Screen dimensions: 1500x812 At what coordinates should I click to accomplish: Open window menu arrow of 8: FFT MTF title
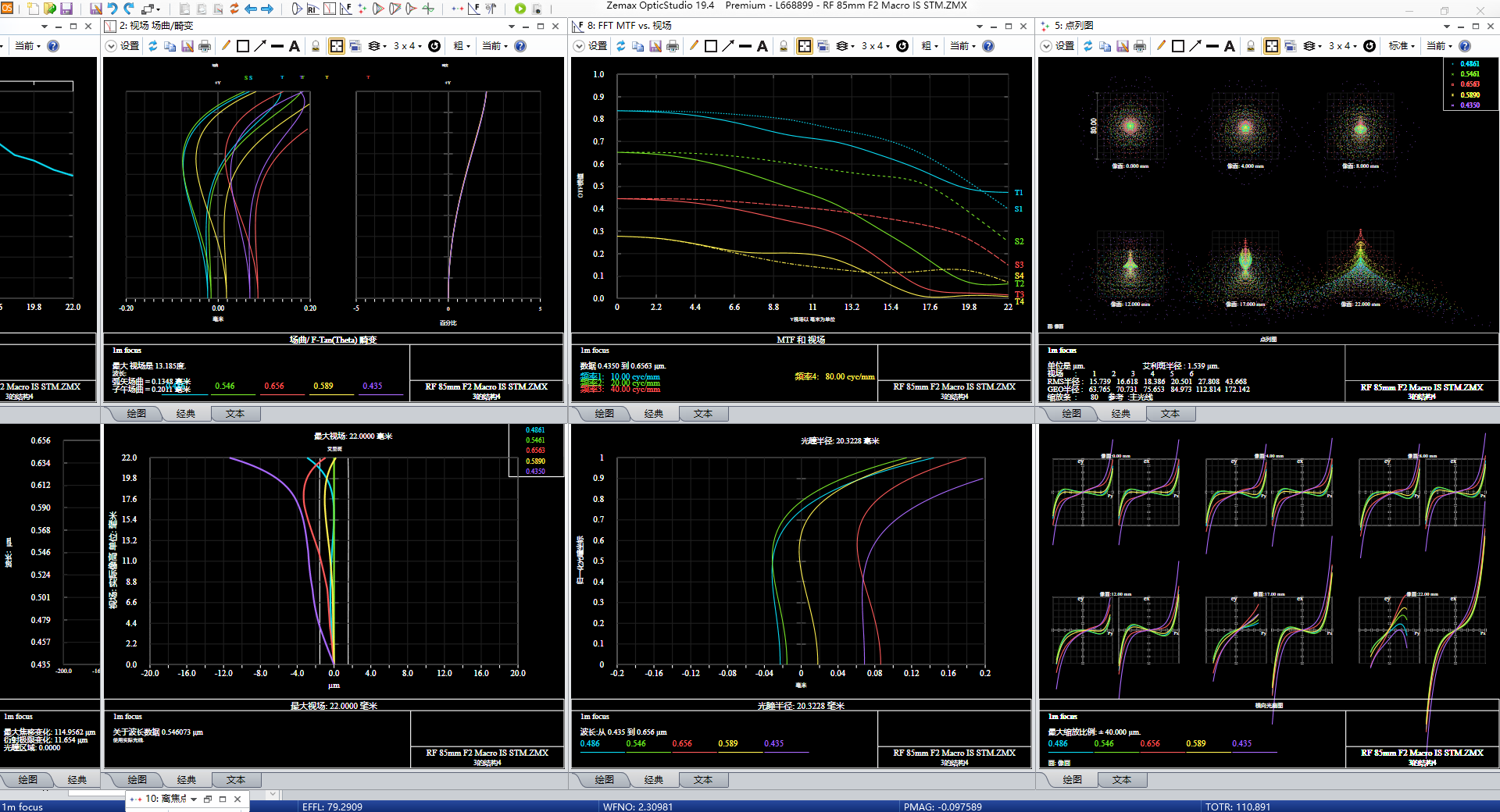tap(979, 26)
